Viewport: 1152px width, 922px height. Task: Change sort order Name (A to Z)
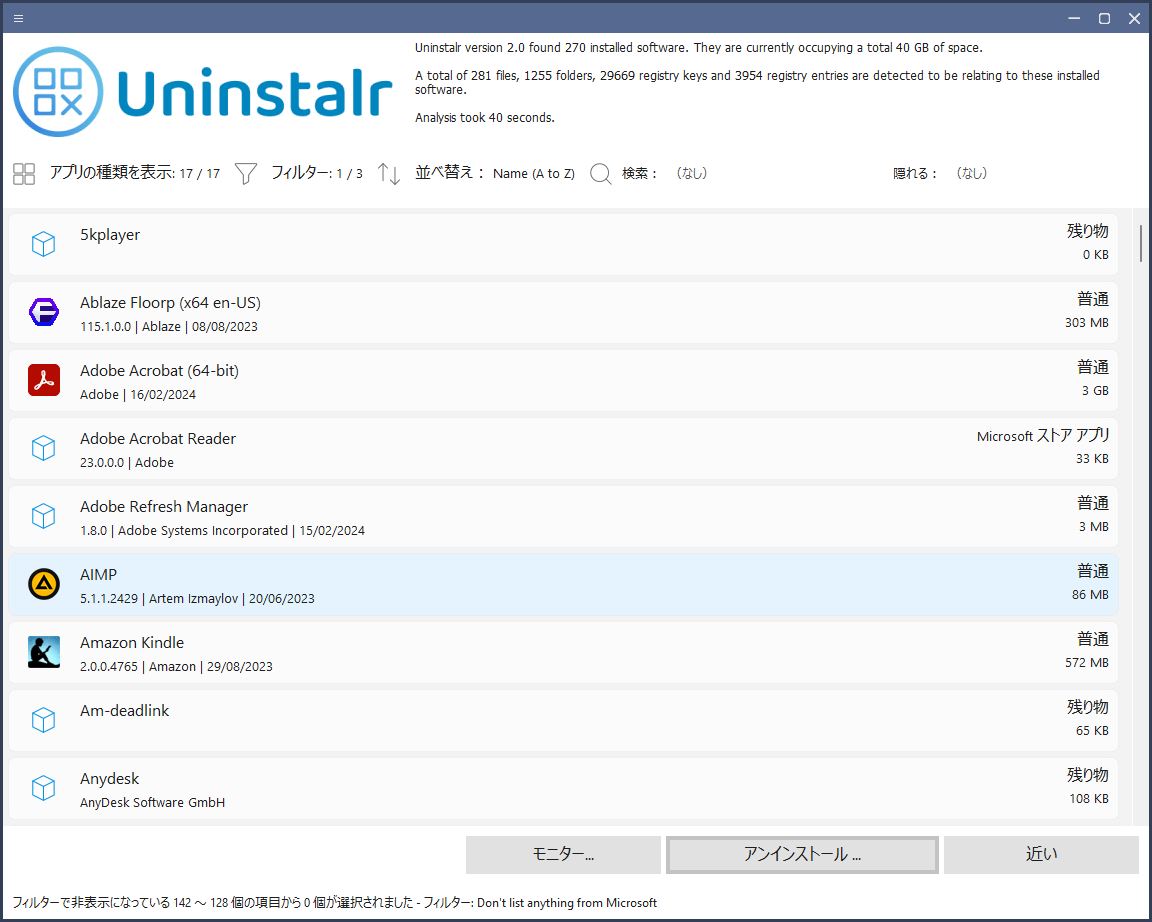click(533, 173)
